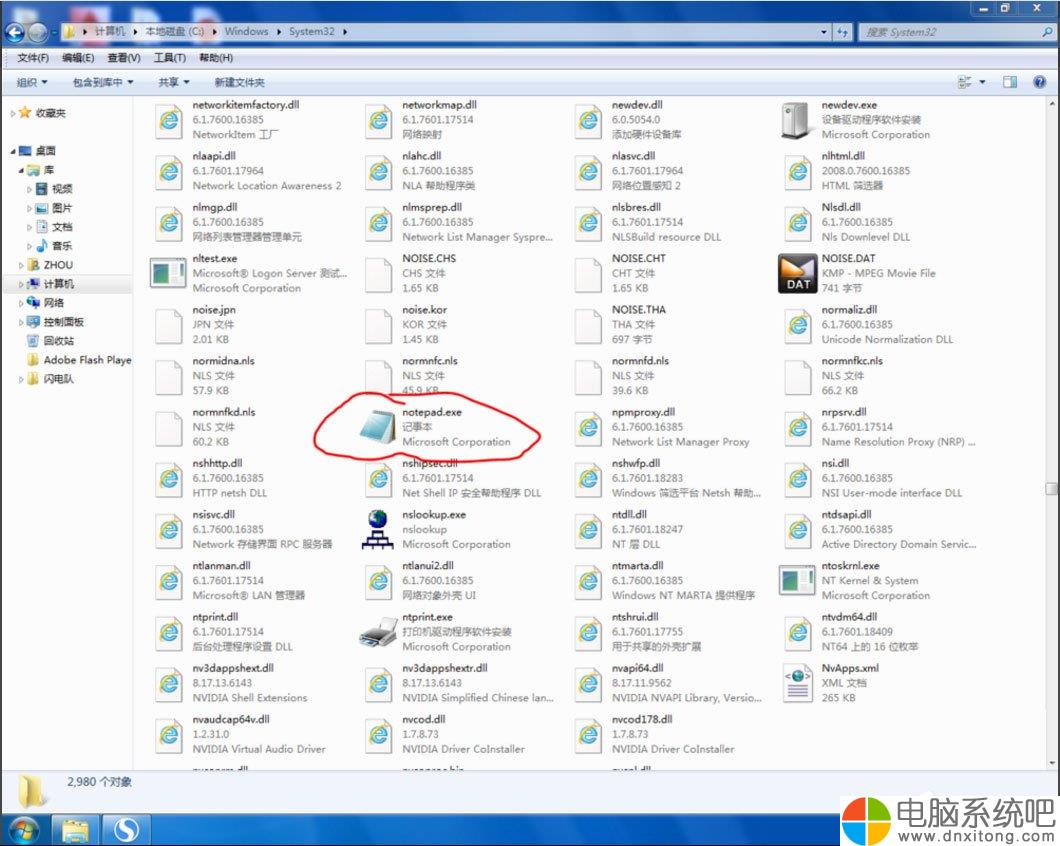Select the ntdll.dll file icon
The image size is (1060, 846).
pos(588,530)
